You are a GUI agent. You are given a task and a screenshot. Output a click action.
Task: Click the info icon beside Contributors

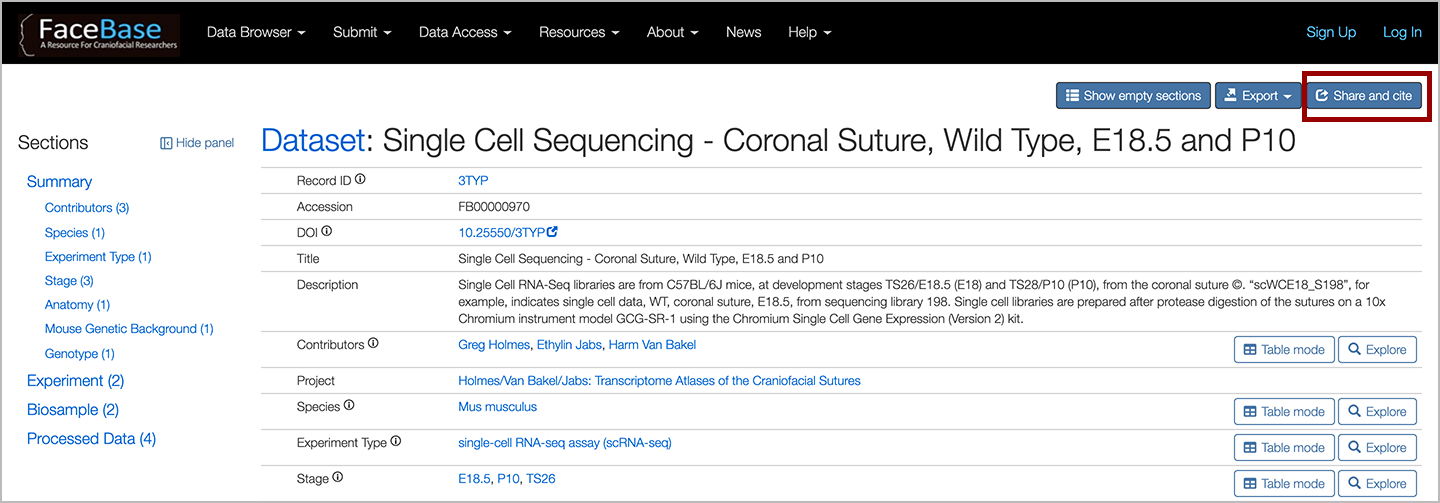tap(373, 343)
